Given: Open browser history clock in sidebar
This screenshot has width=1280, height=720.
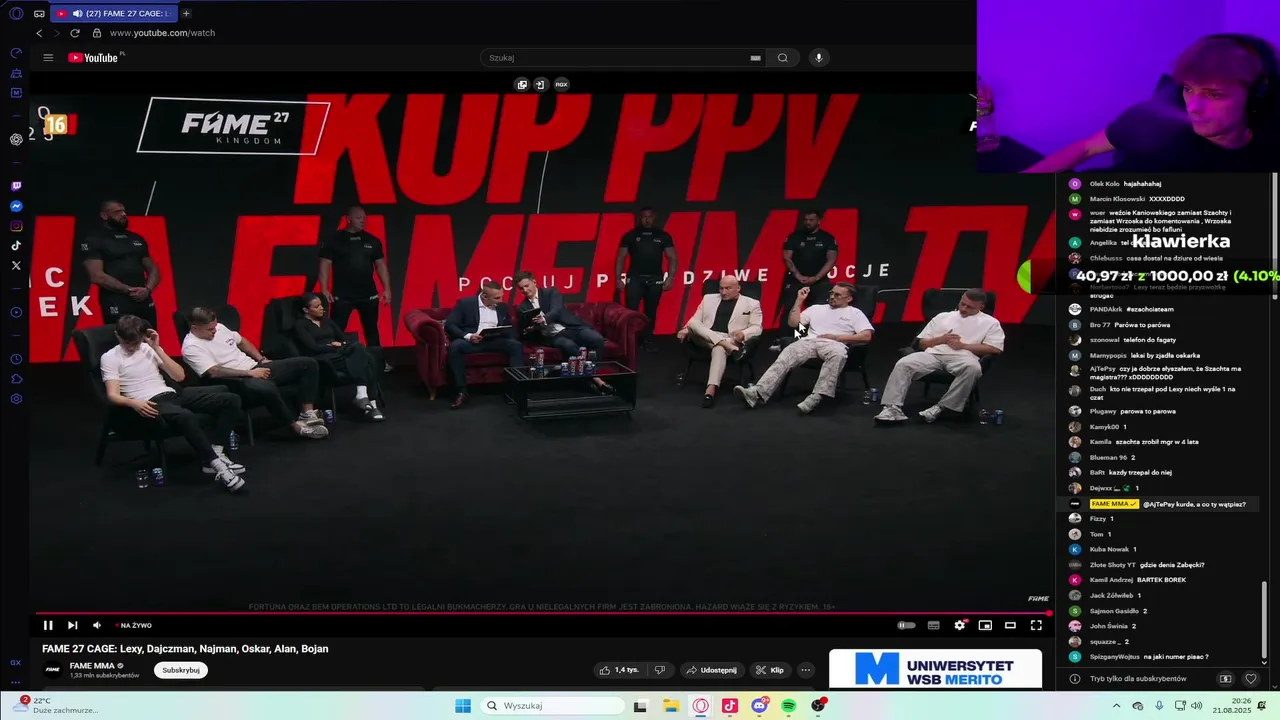Looking at the screenshot, I should (16, 359).
